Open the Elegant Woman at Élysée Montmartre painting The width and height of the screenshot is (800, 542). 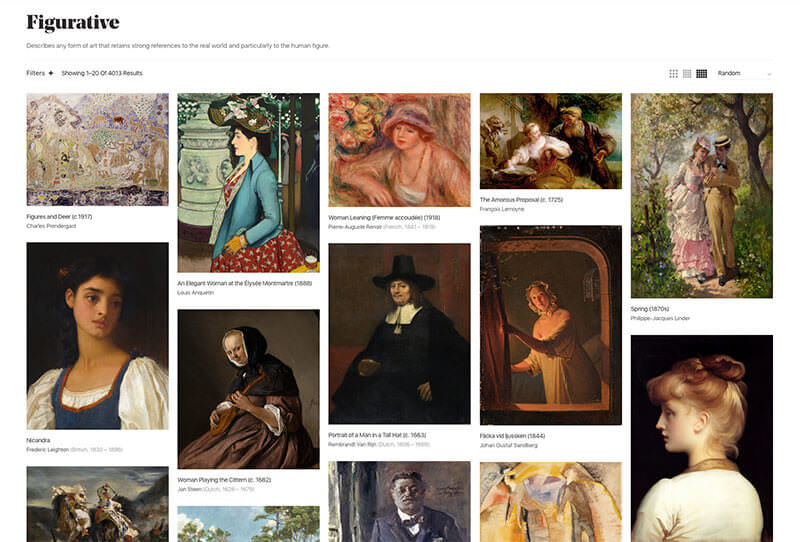tap(248, 183)
